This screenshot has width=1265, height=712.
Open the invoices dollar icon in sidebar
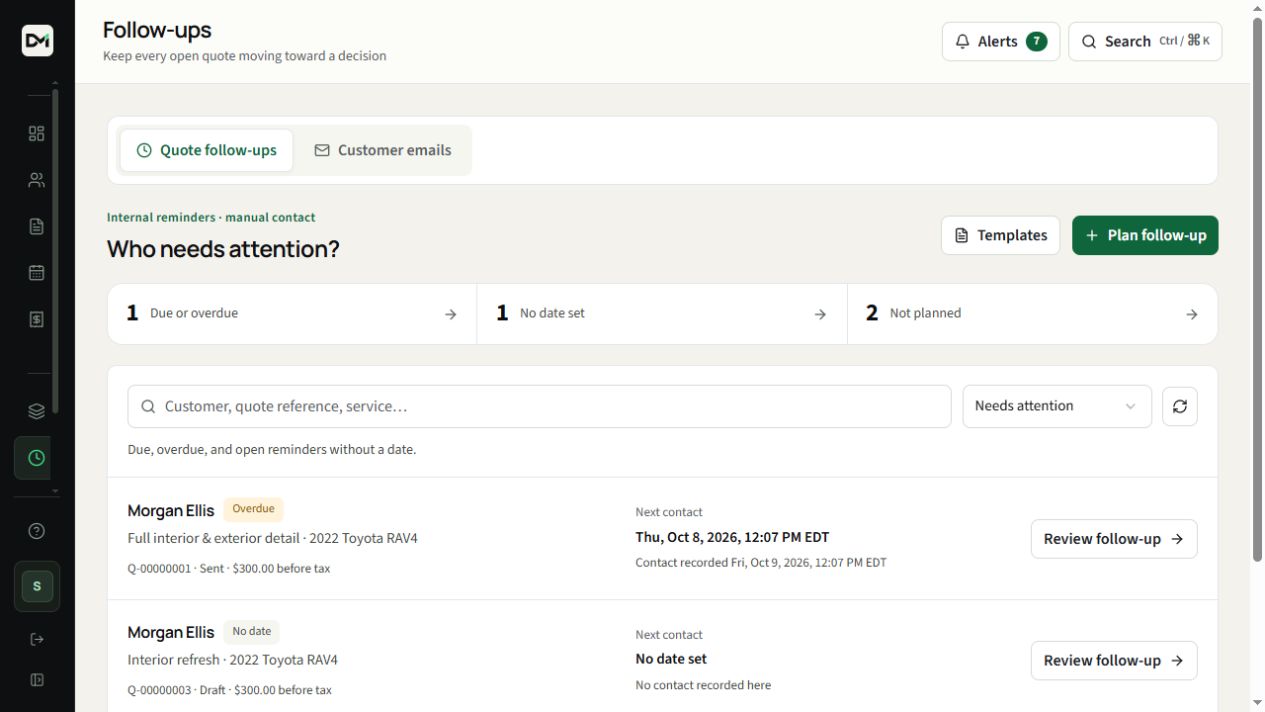click(37, 319)
